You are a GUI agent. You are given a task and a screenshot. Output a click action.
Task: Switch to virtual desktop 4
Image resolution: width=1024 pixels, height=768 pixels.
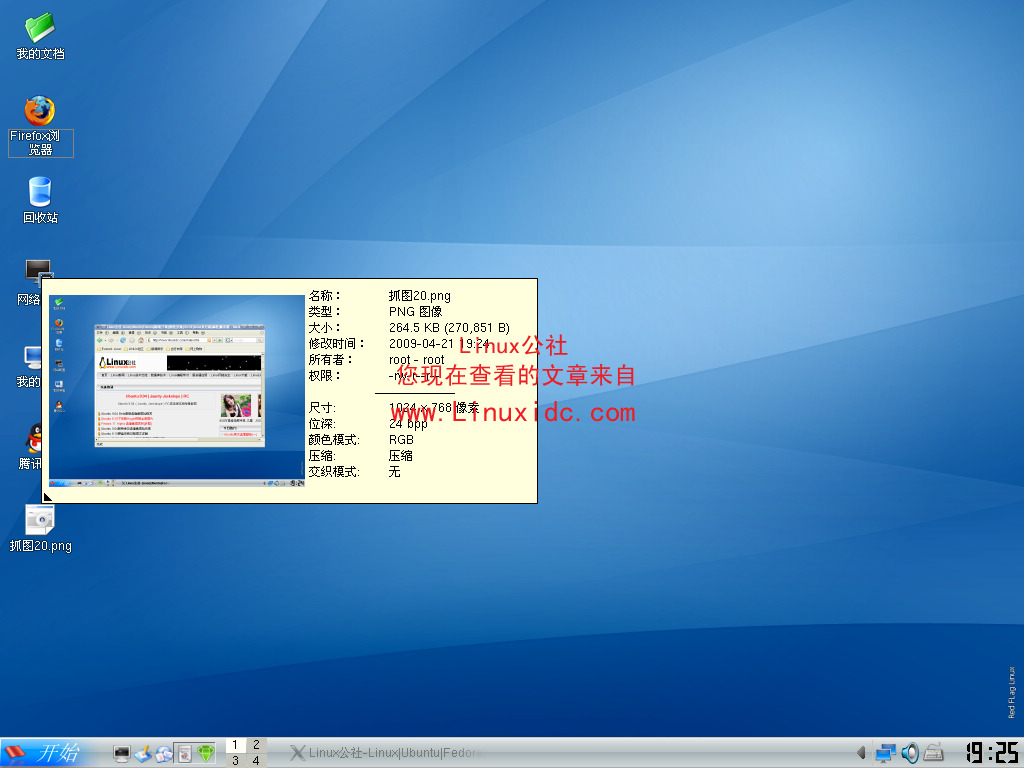coord(256,761)
